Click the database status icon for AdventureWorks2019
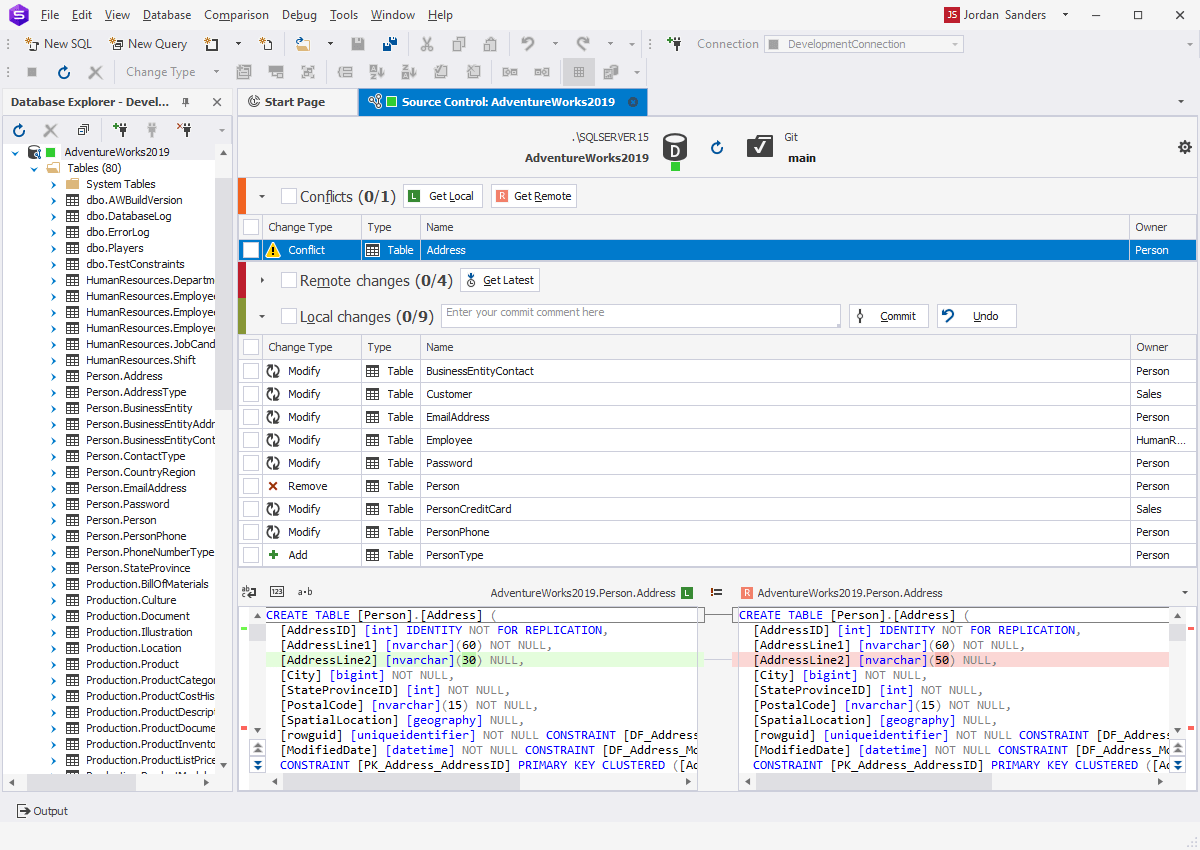 (675, 150)
